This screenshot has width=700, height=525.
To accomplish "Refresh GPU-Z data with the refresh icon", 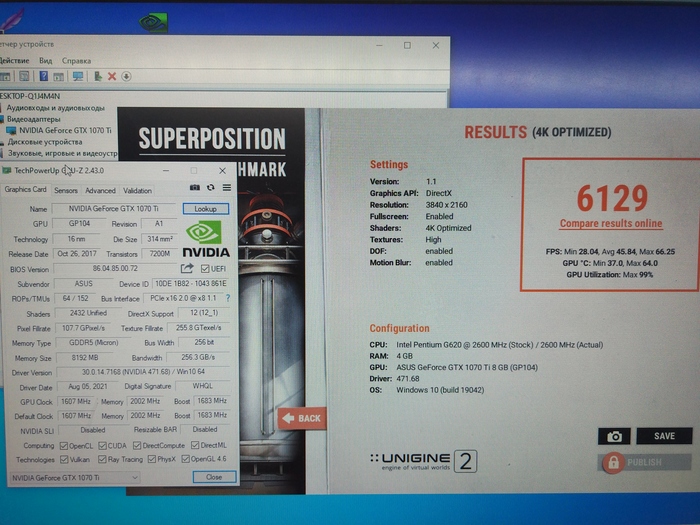I will [211, 188].
